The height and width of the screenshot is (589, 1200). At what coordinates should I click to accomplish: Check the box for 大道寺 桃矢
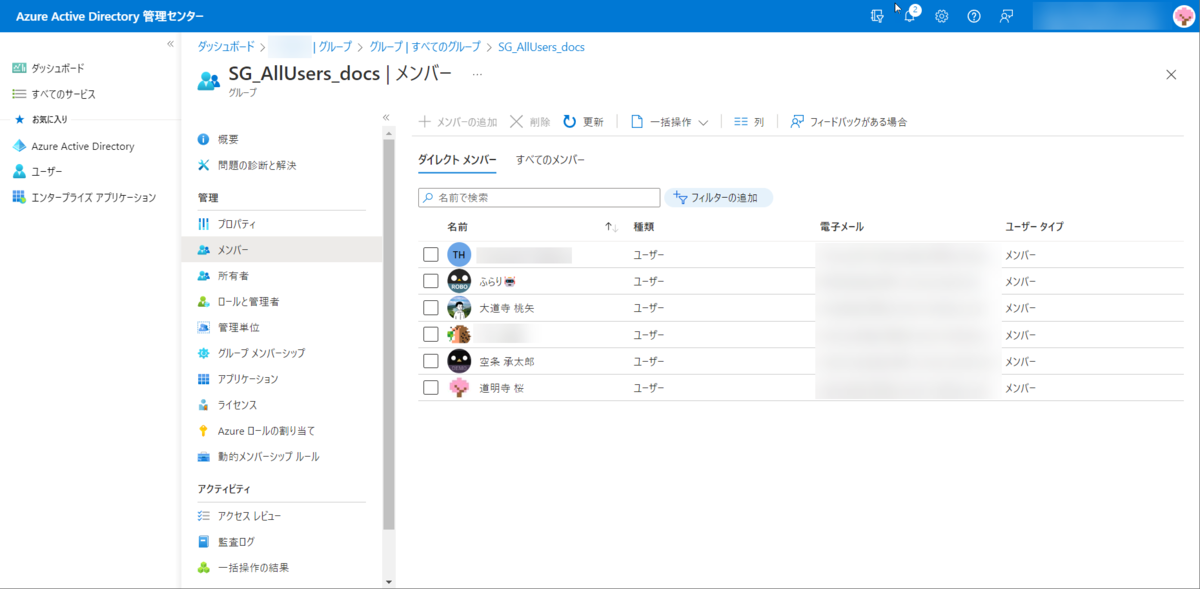(431, 308)
